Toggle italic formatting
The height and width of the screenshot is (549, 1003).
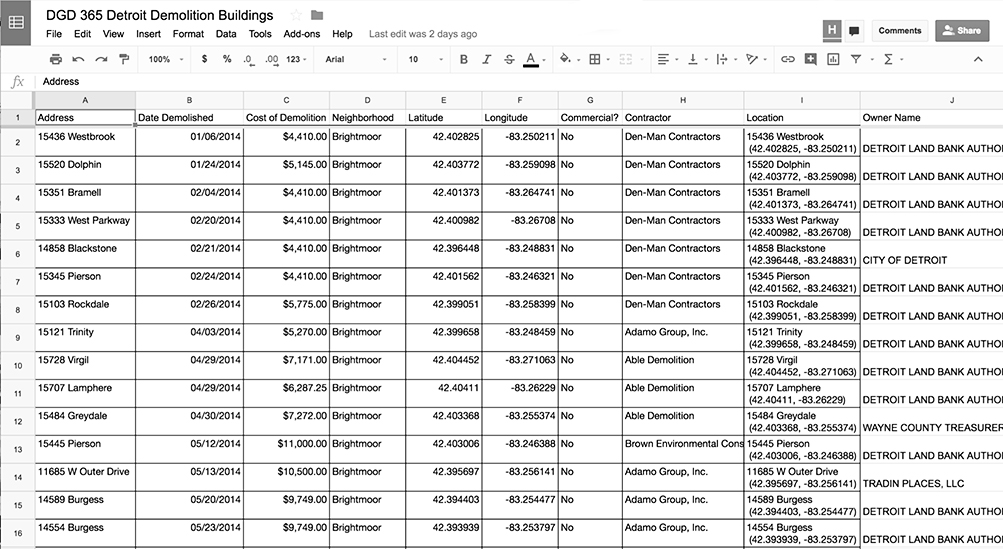(486, 59)
